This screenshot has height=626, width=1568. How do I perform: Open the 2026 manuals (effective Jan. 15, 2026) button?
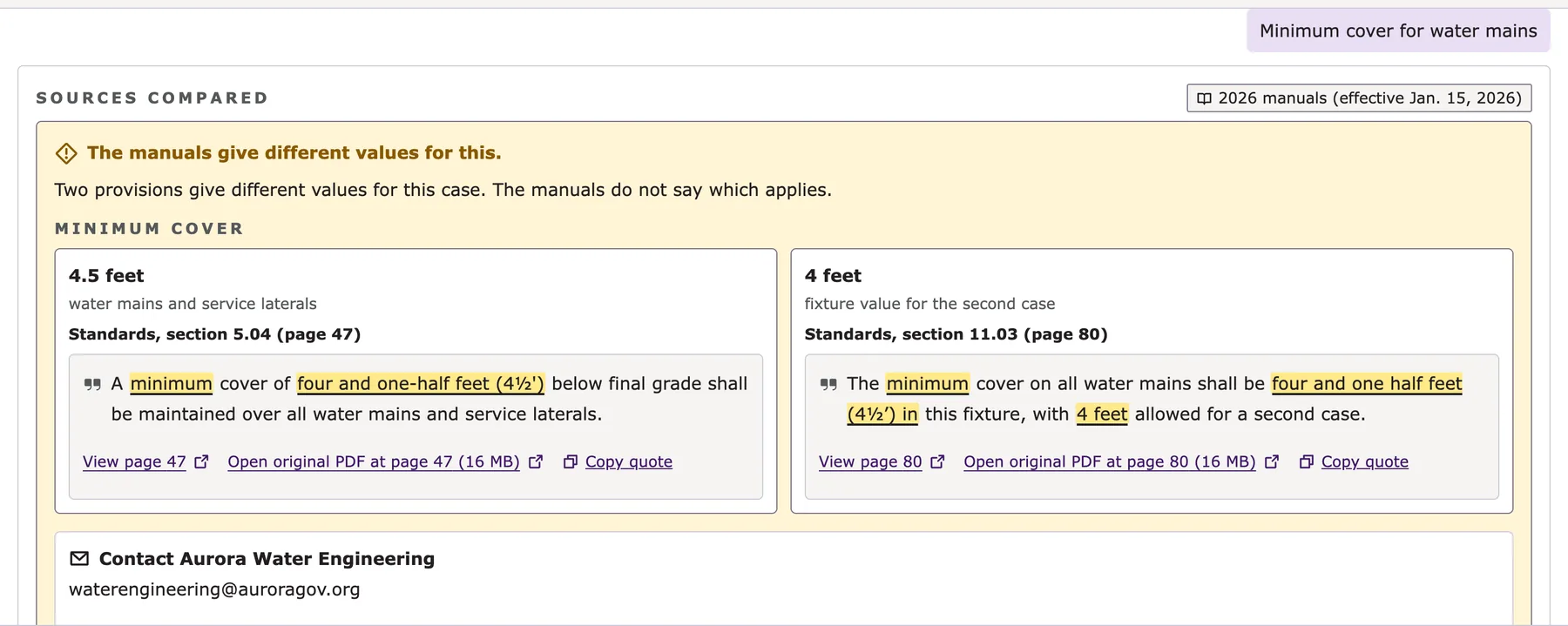point(1359,98)
